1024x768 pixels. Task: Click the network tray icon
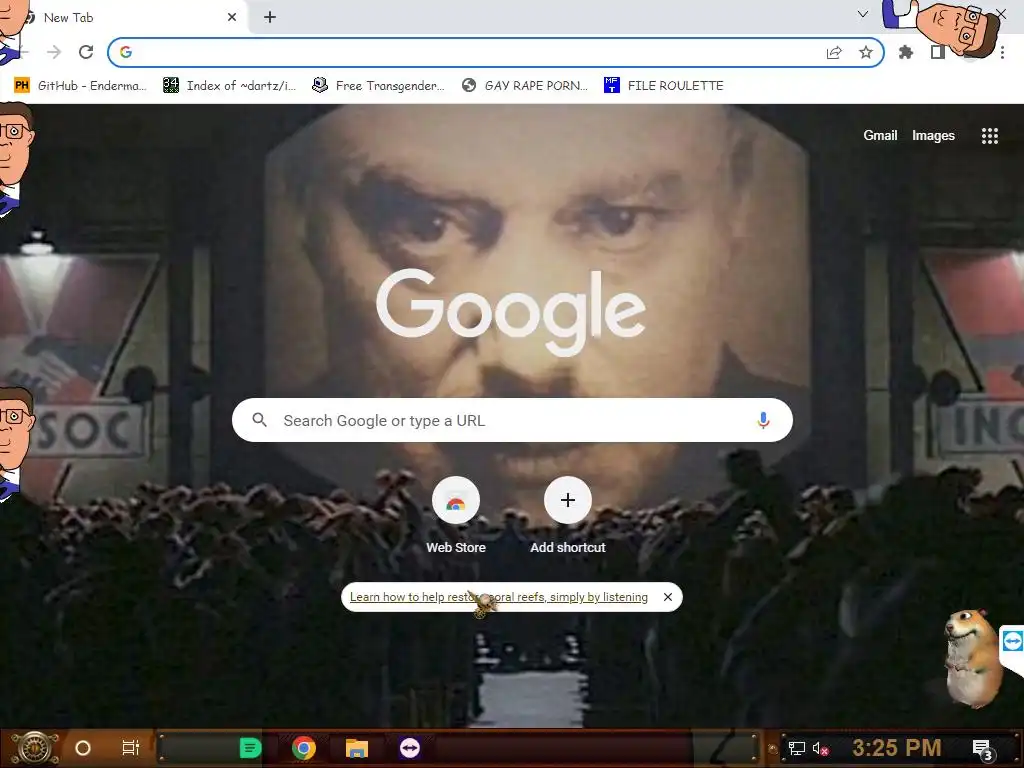[797, 748]
